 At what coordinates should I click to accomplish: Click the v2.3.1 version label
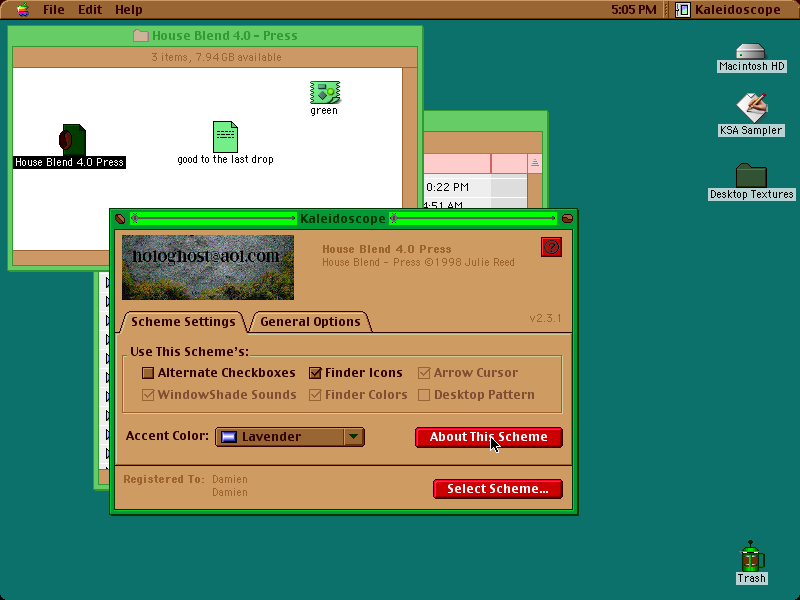pos(545,318)
